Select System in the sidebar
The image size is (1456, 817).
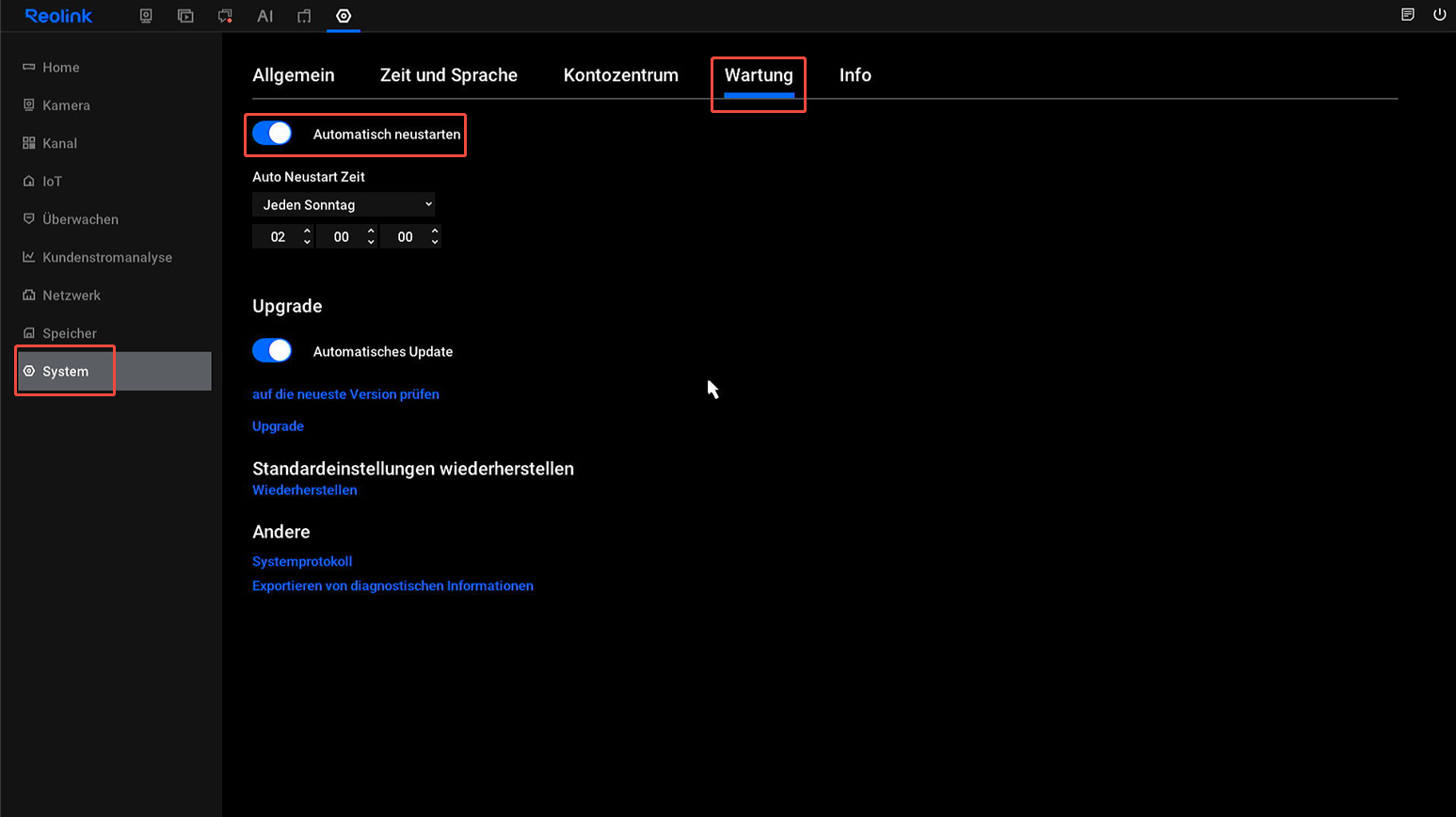tap(113, 371)
